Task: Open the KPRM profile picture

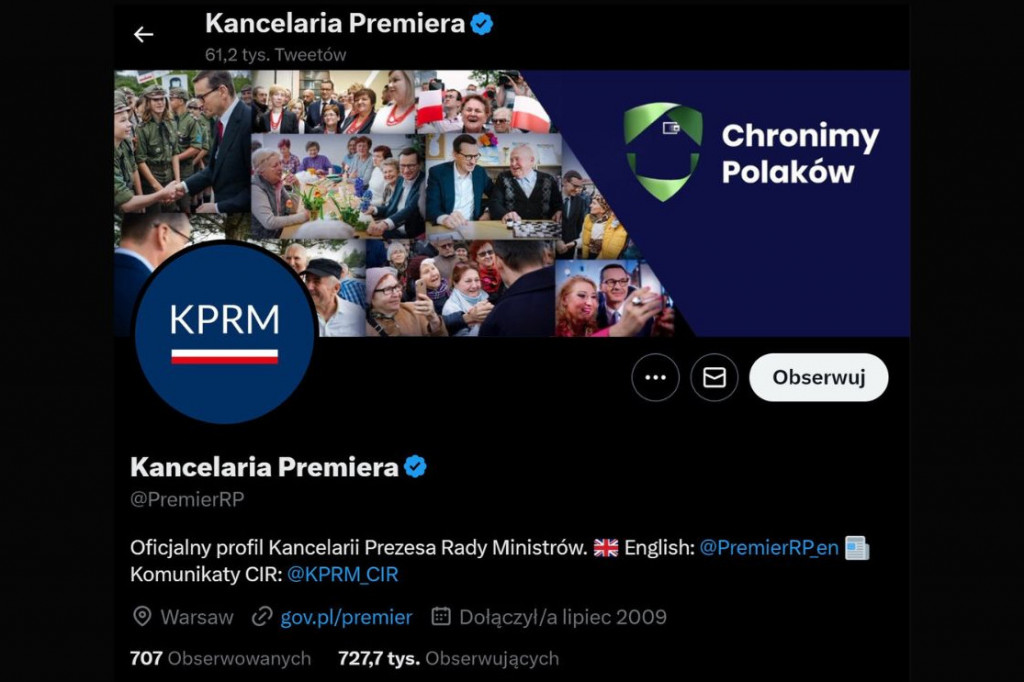Action: click(225, 333)
